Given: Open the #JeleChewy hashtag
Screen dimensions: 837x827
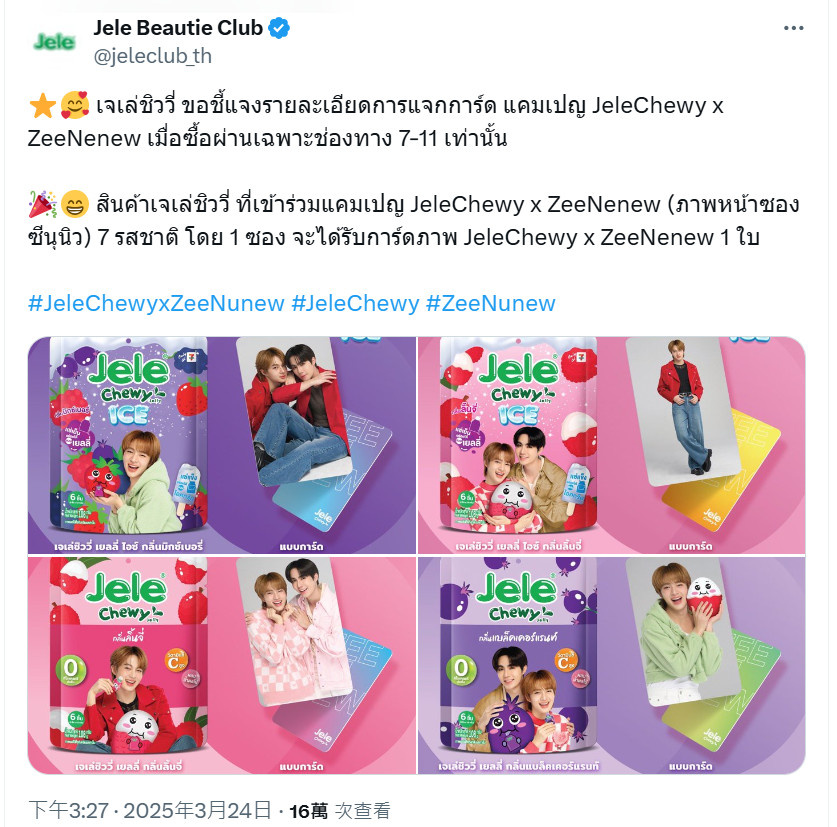Looking at the screenshot, I should 356,303.
